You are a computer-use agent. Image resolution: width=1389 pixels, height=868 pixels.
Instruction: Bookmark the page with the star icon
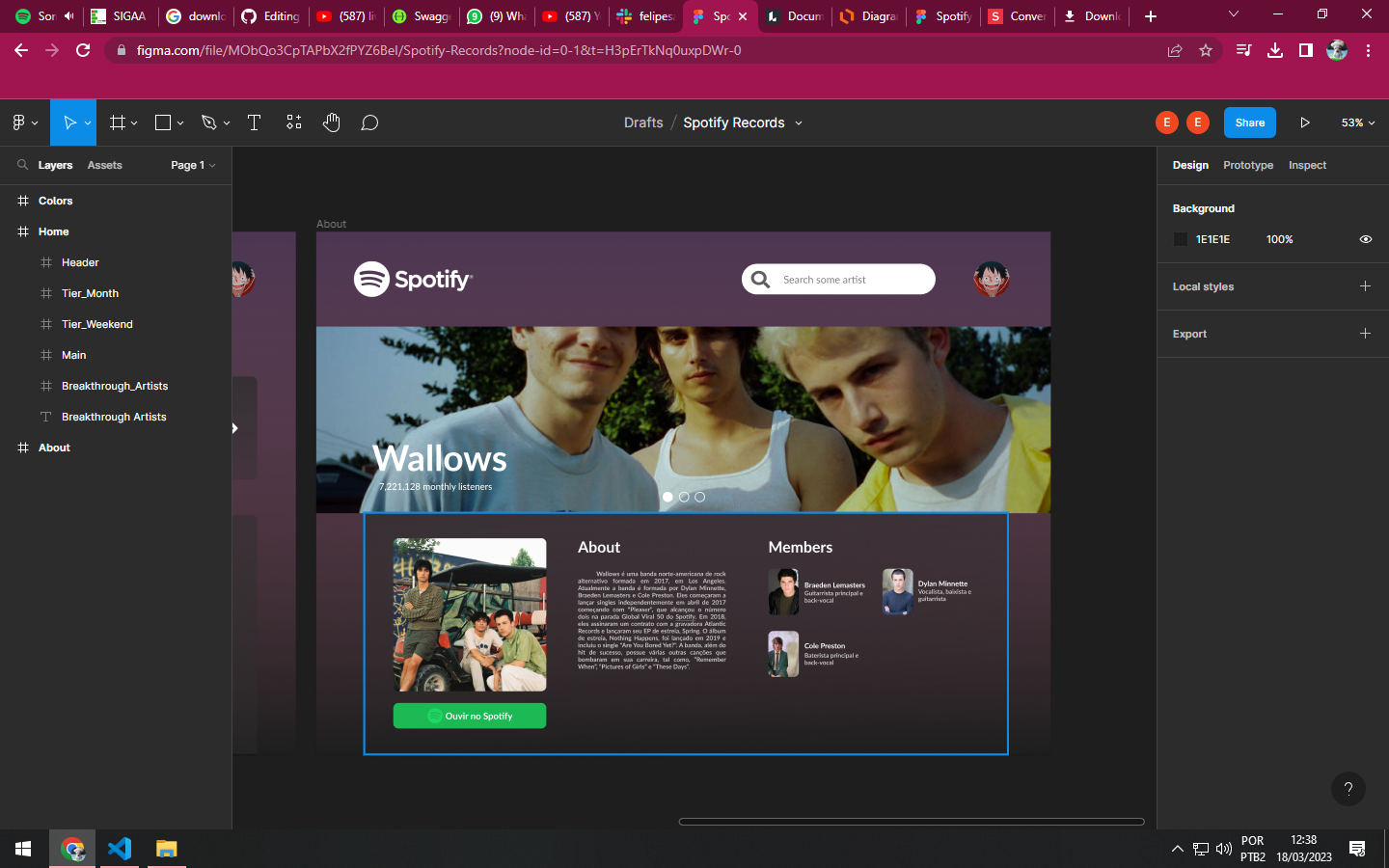click(x=1206, y=50)
